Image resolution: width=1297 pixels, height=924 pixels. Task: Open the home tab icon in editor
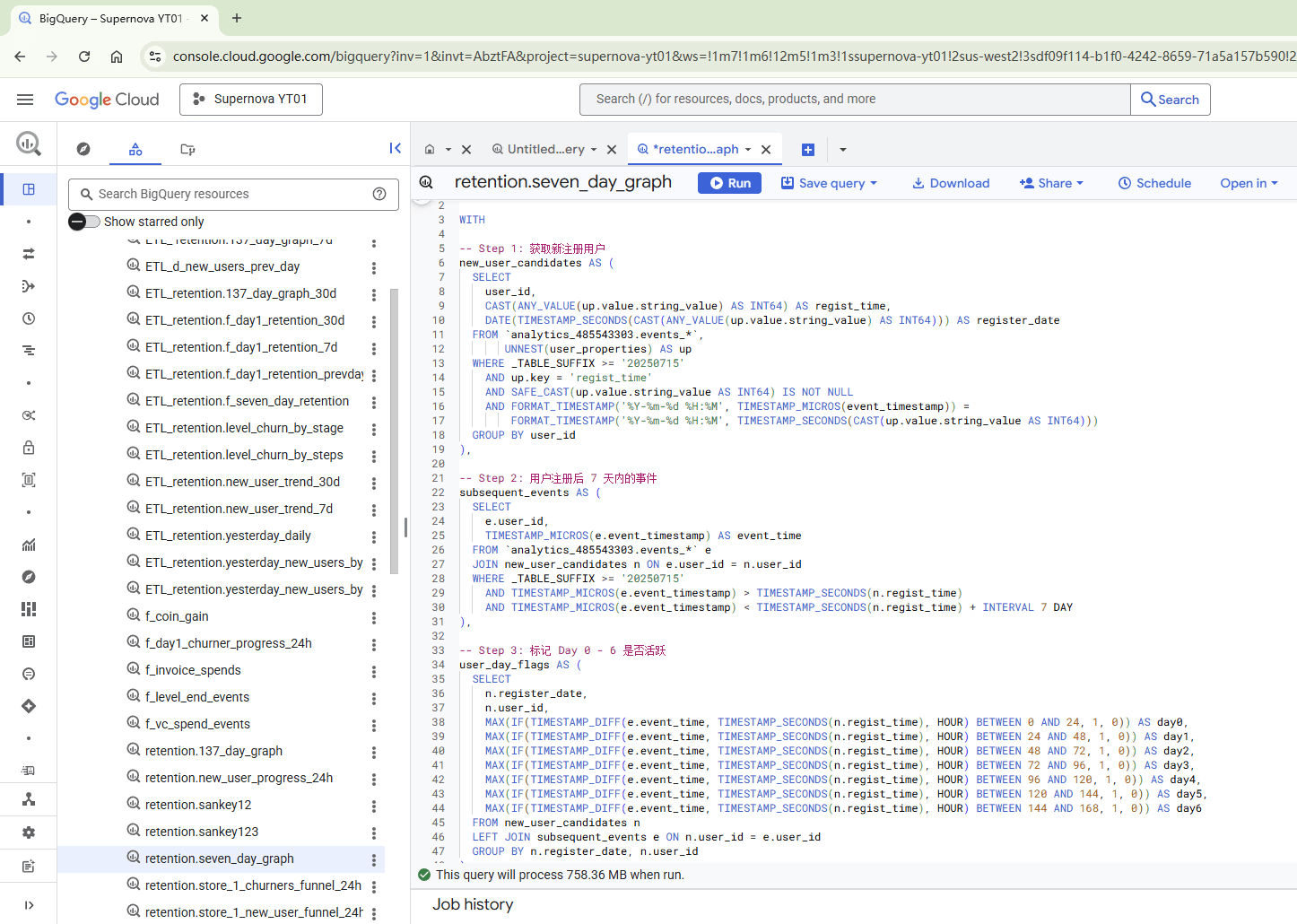click(430, 150)
